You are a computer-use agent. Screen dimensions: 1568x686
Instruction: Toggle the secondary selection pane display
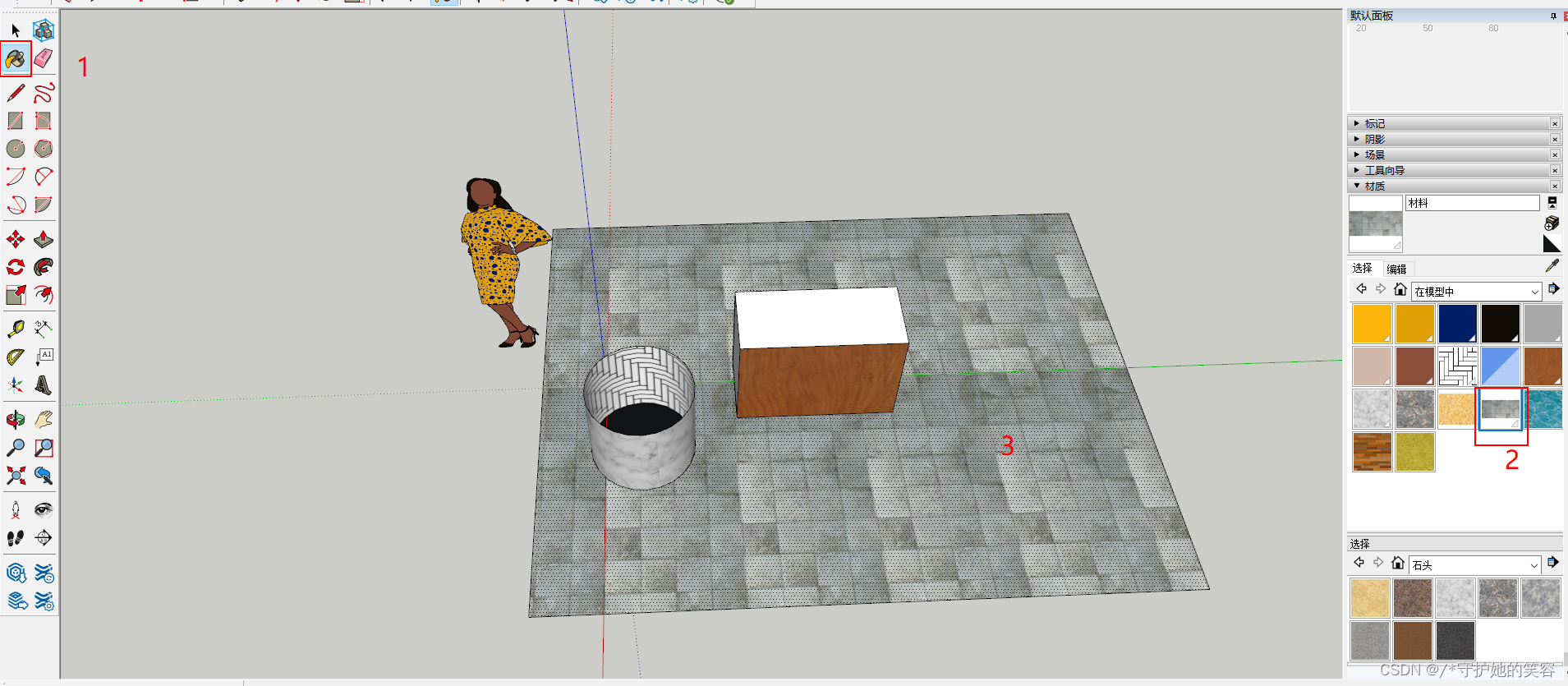click(1552, 202)
